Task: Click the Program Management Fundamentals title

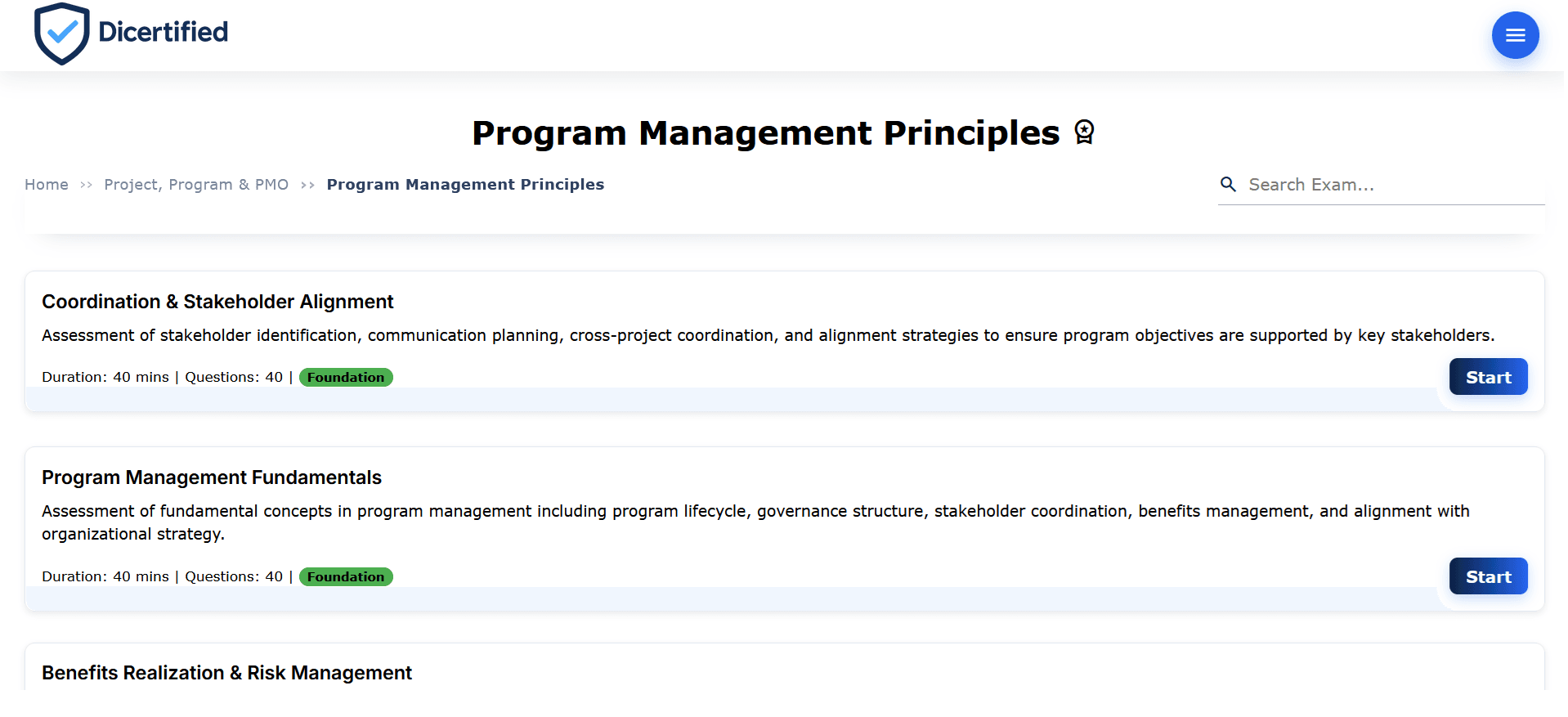Action: (x=212, y=477)
